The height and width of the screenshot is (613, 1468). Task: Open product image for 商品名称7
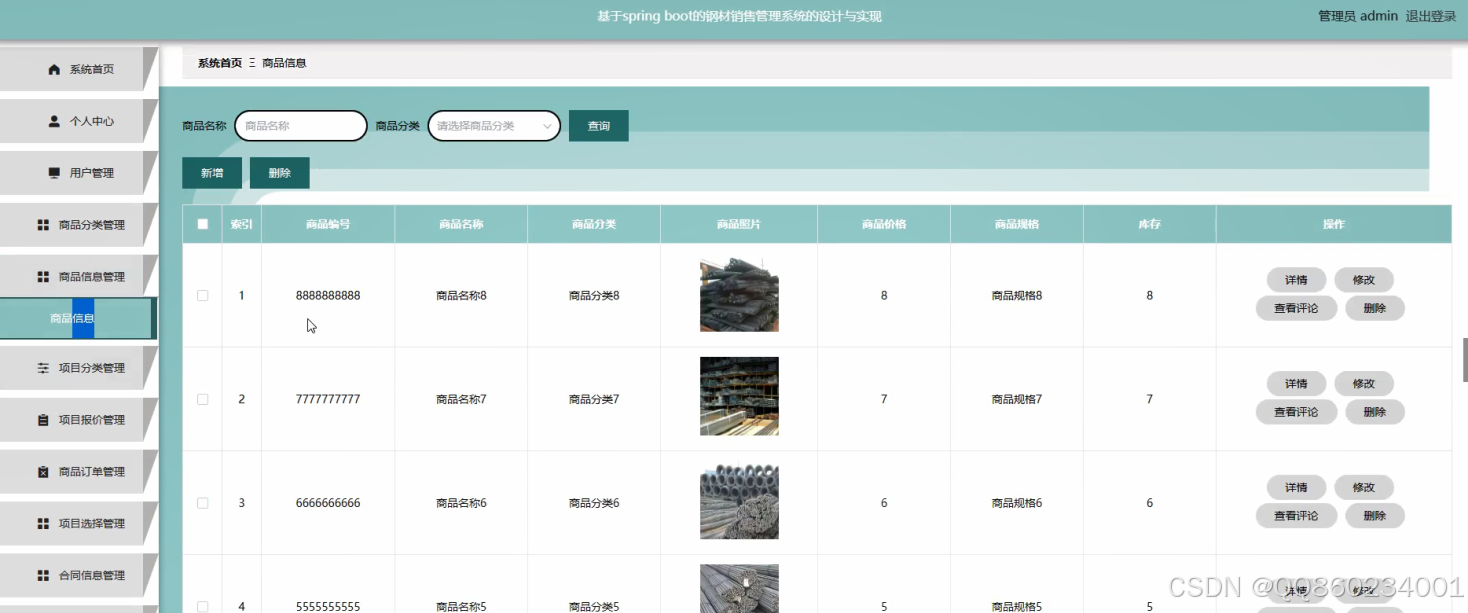click(x=739, y=396)
